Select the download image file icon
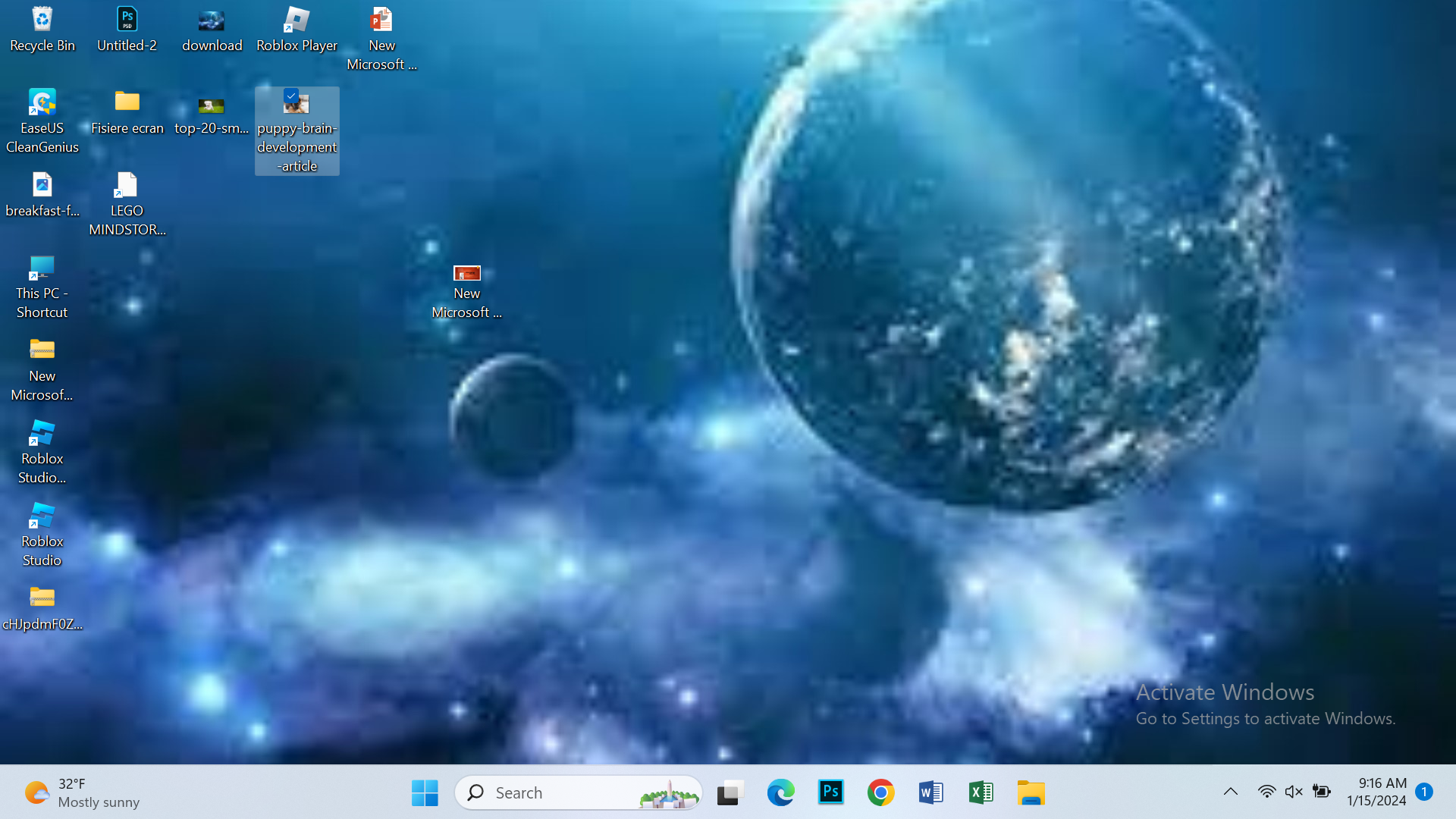Image resolution: width=1456 pixels, height=819 pixels. tap(212, 30)
